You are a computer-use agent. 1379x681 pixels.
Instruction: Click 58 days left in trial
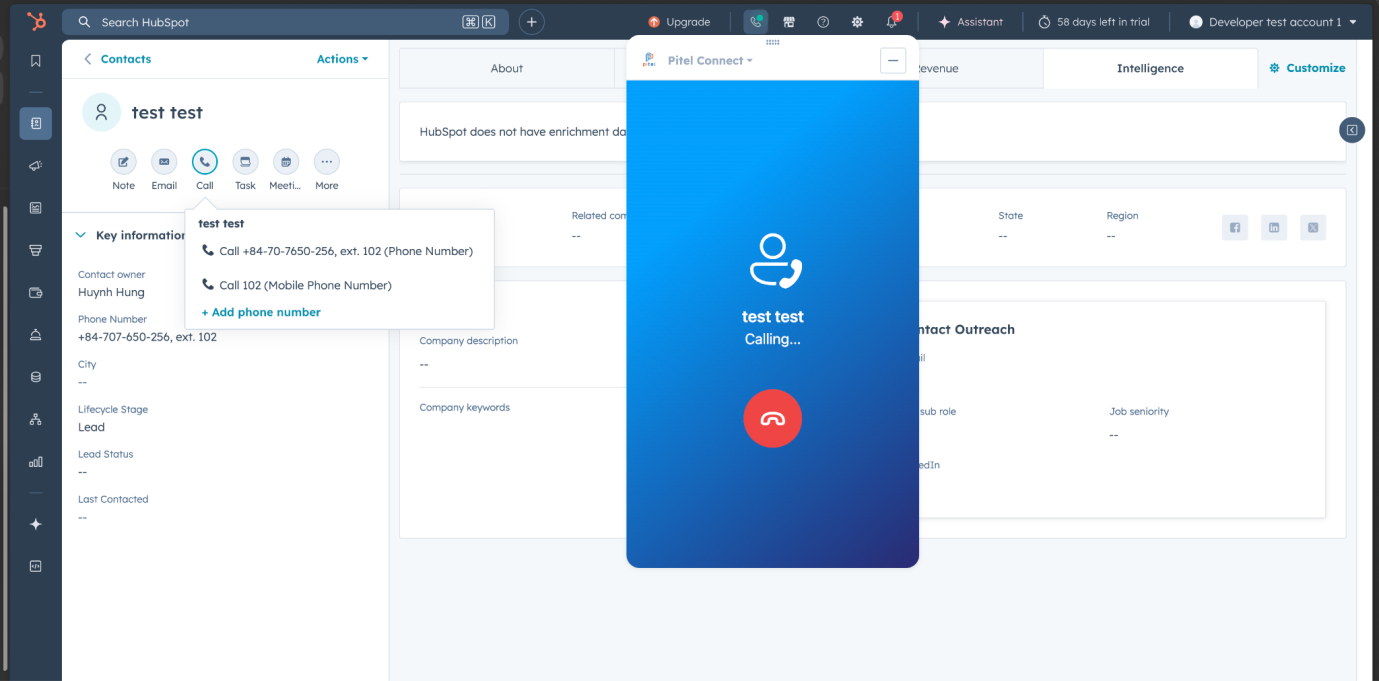(1095, 22)
